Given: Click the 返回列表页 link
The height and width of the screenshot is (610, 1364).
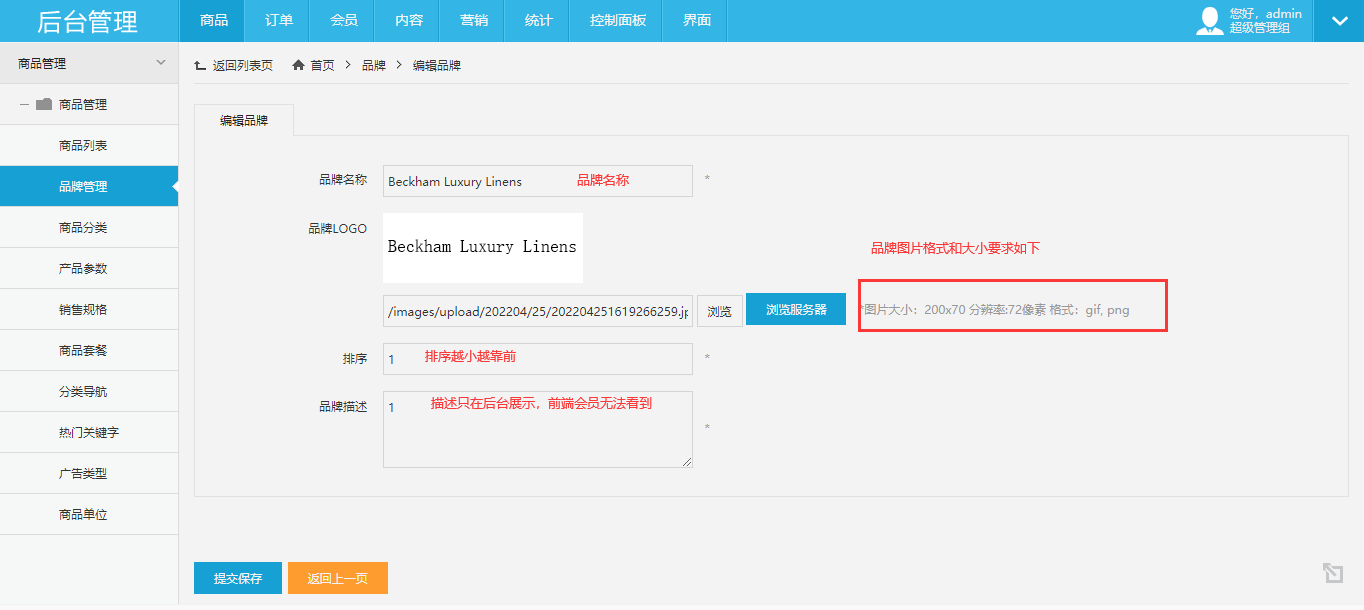Looking at the screenshot, I should tap(242, 65).
